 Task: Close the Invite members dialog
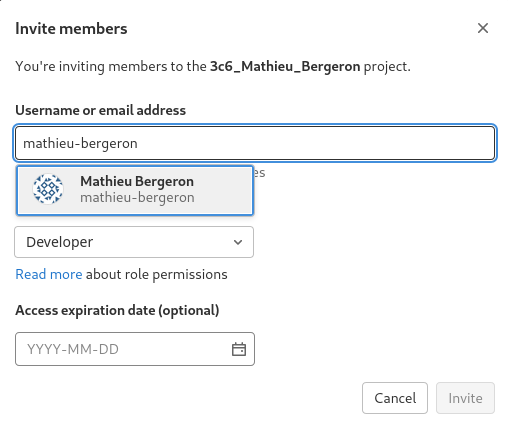[483, 28]
